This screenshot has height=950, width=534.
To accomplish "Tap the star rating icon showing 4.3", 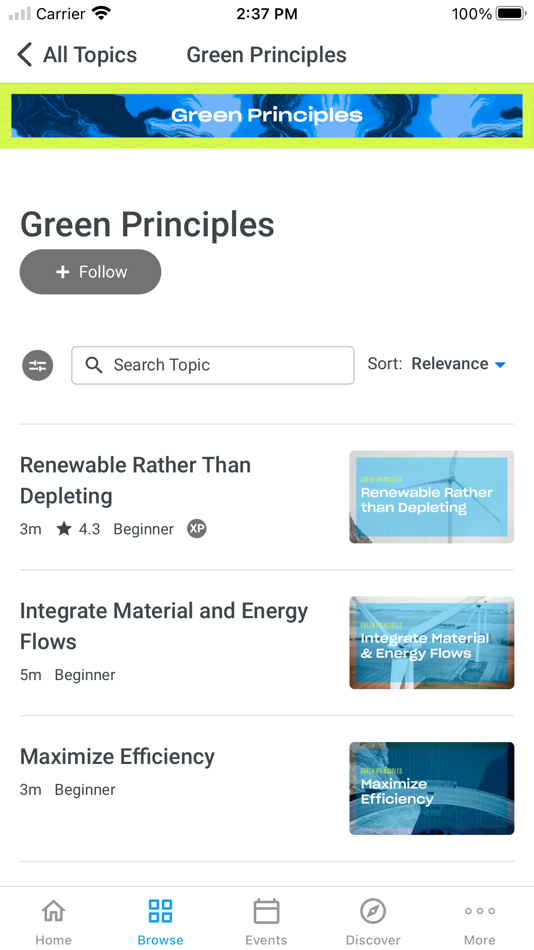I will pos(64,529).
